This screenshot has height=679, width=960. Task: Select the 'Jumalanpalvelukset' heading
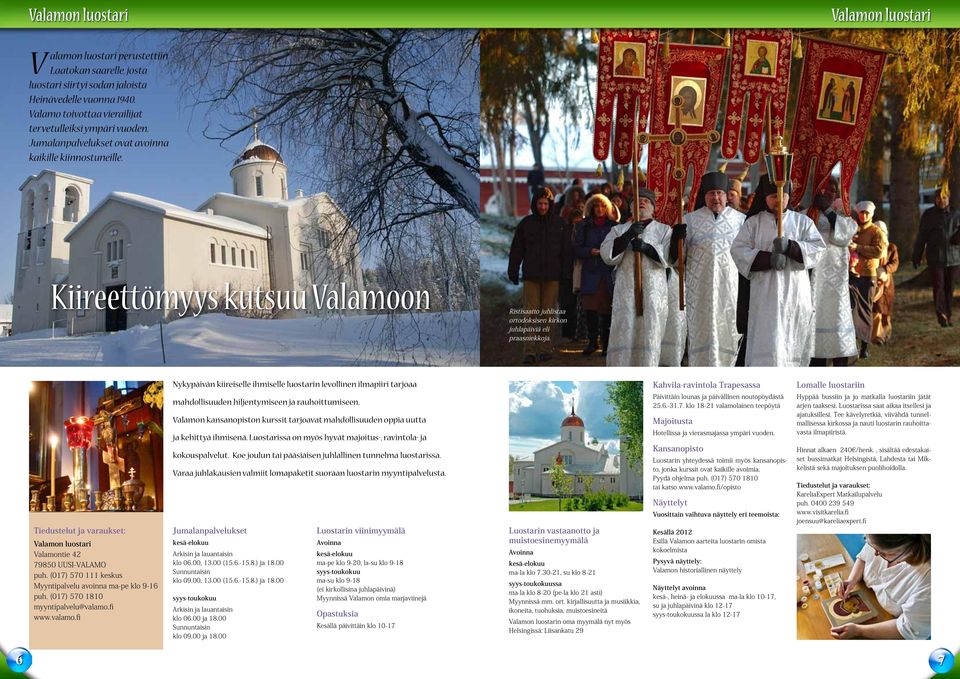209,531
